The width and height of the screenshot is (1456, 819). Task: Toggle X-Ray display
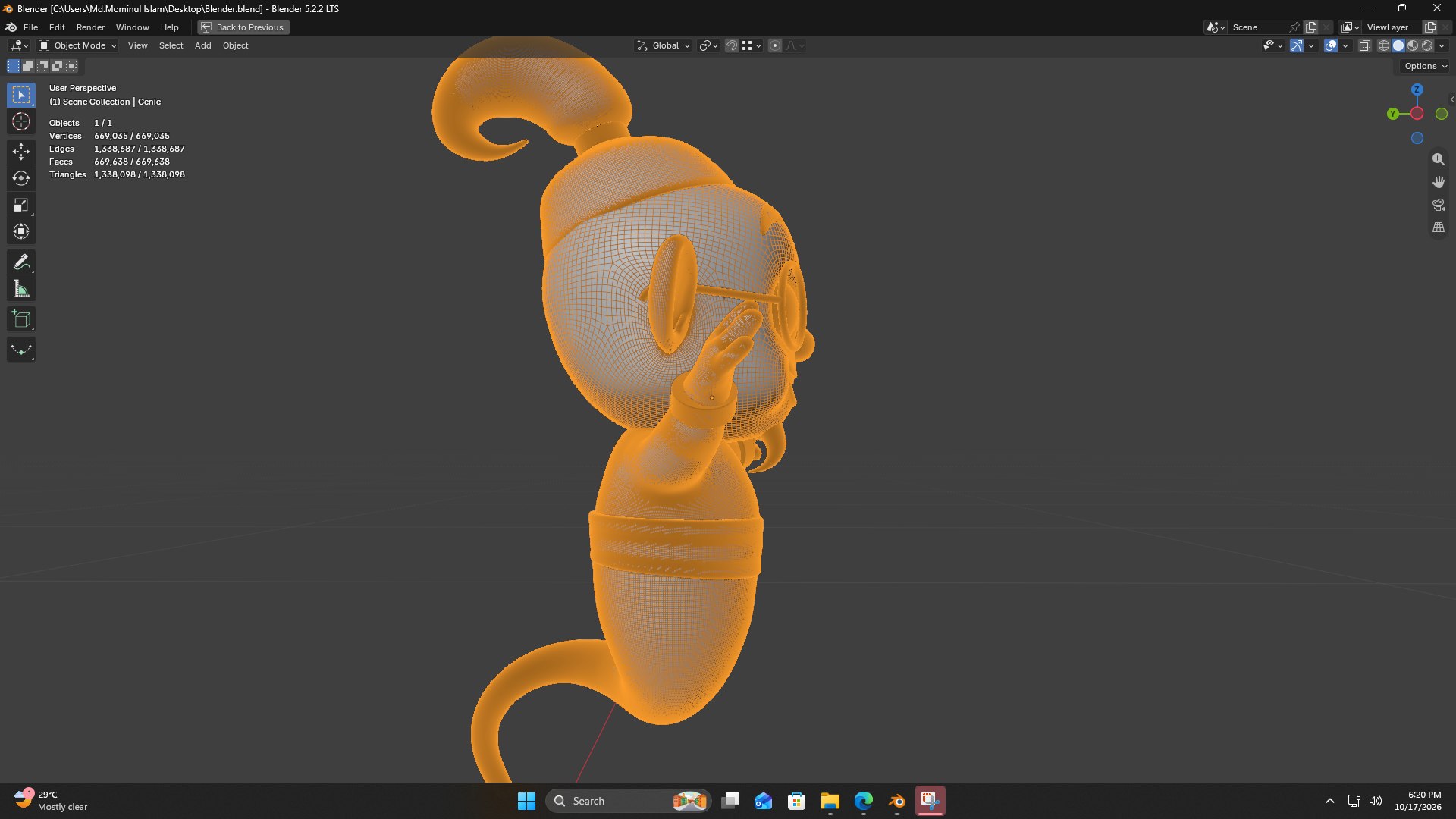[x=1364, y=45]
